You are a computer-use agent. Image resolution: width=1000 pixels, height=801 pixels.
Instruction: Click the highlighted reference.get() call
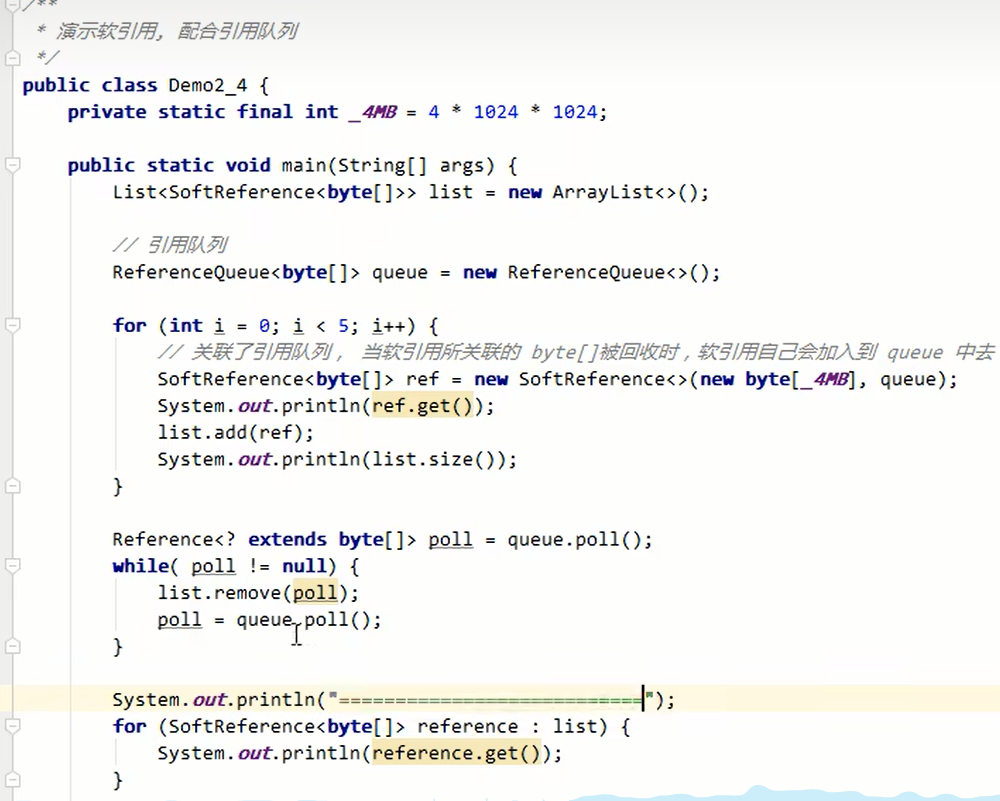tap(456, 754)
